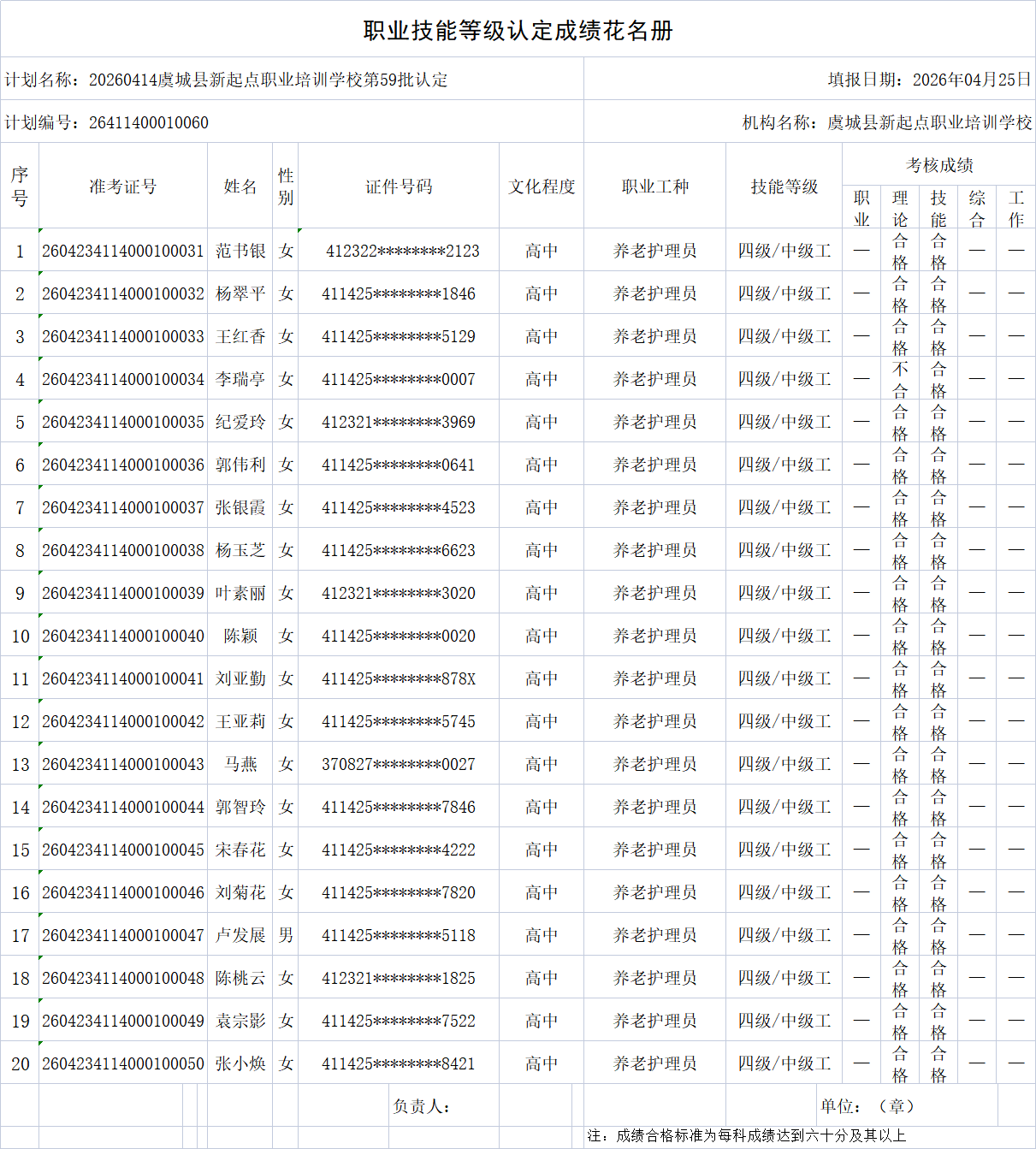Screen dimensions: 1036x1149
Task: Click the gender cell 男 for 卢发展
Action: point(286,935)
